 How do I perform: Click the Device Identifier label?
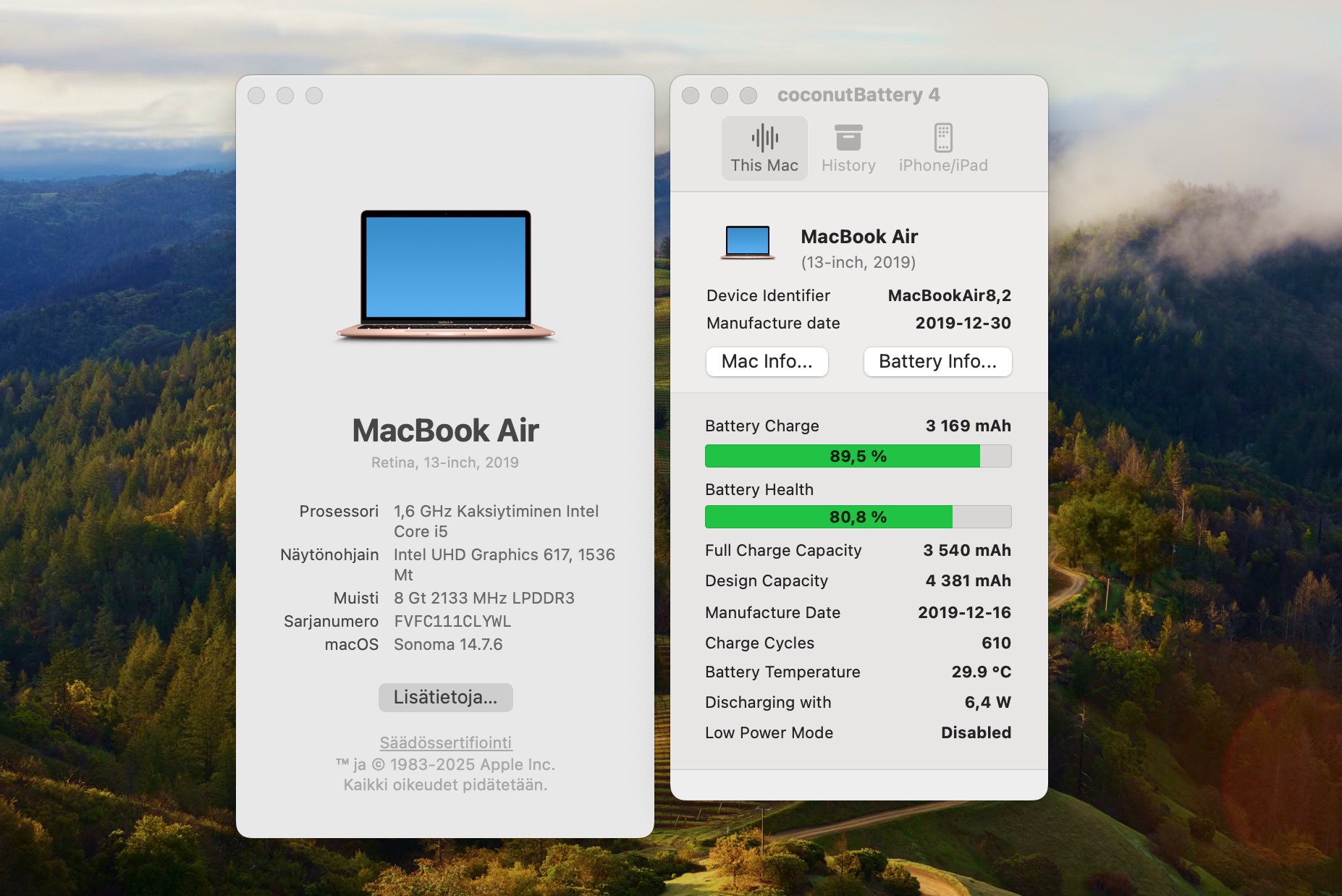(x=768, y=295)
